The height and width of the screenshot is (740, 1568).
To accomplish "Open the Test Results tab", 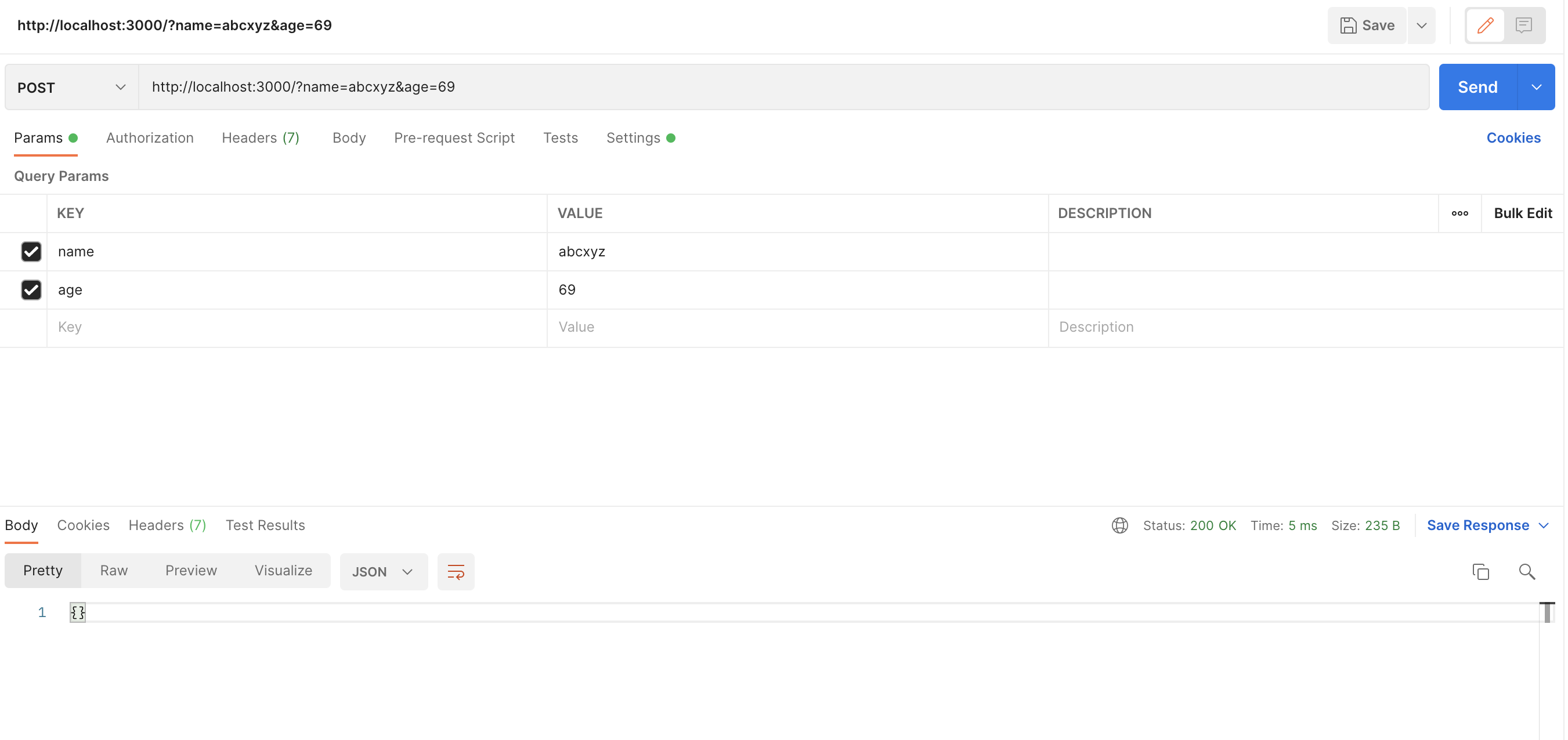I will (265, 525).
